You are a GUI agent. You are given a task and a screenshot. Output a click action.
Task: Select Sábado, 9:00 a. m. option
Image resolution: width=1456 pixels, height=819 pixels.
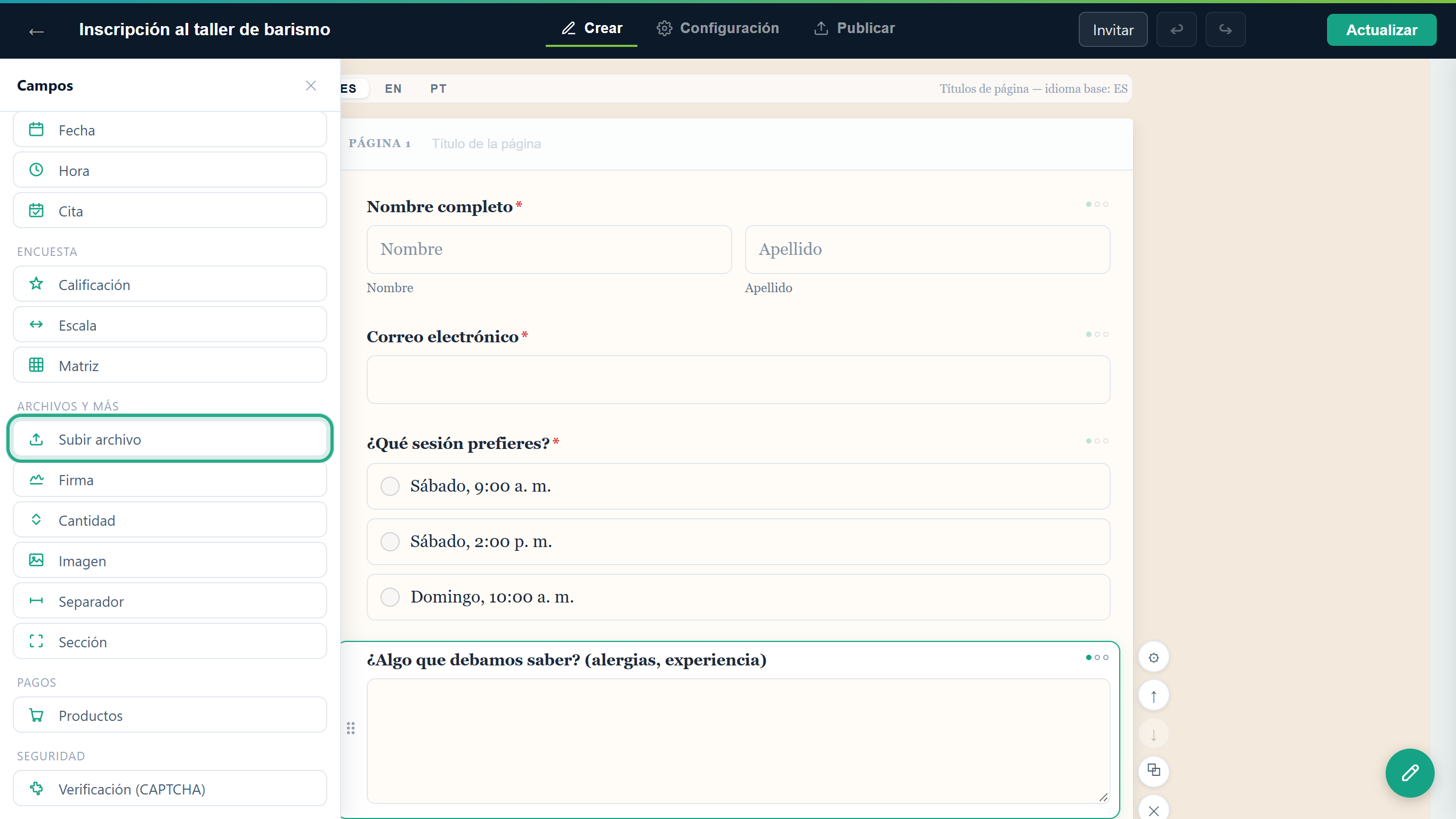pyautogui.click(x=738, y=486)
